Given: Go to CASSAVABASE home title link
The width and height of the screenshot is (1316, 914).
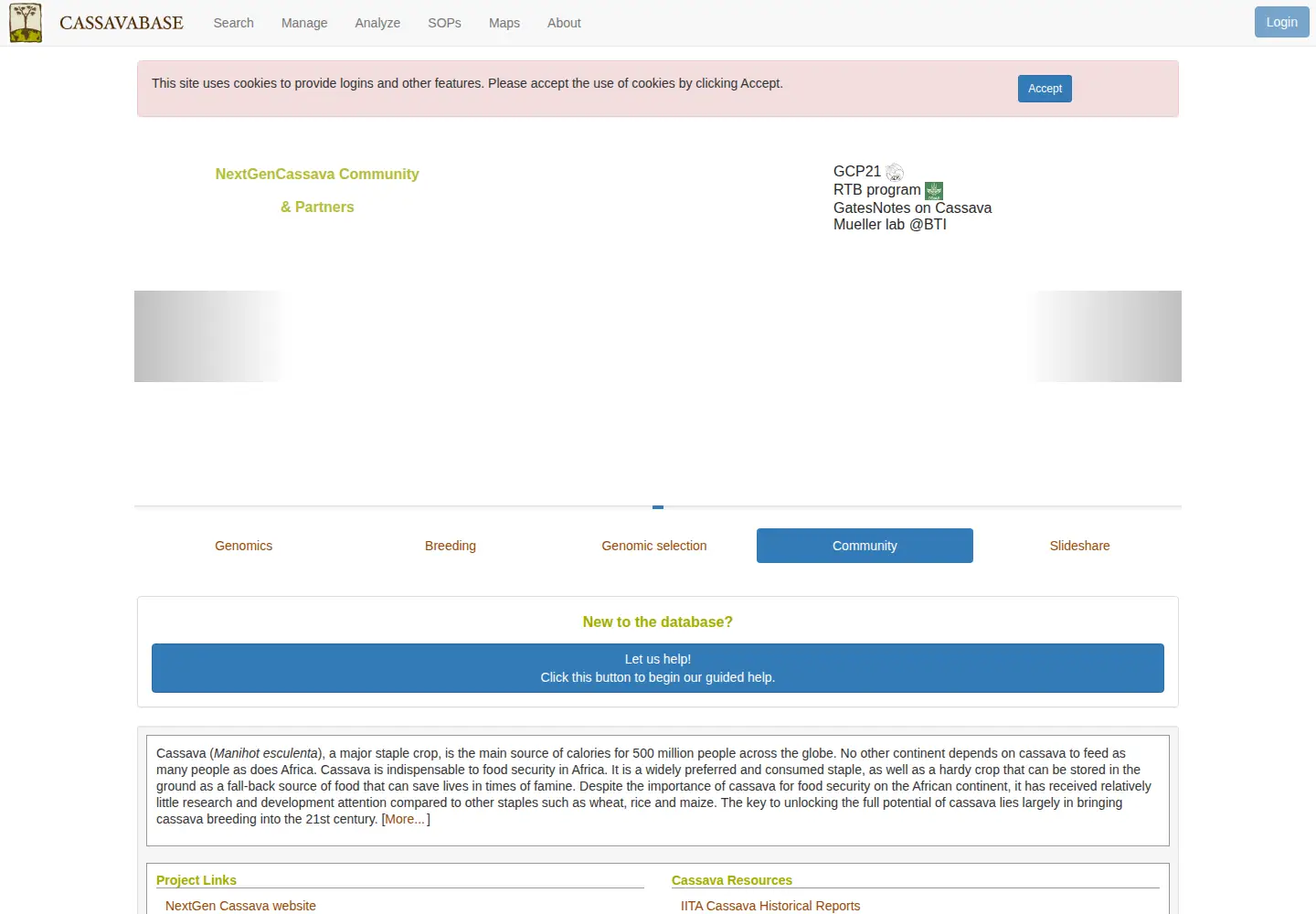Looking at the screenshot, I should pos(122,23).
